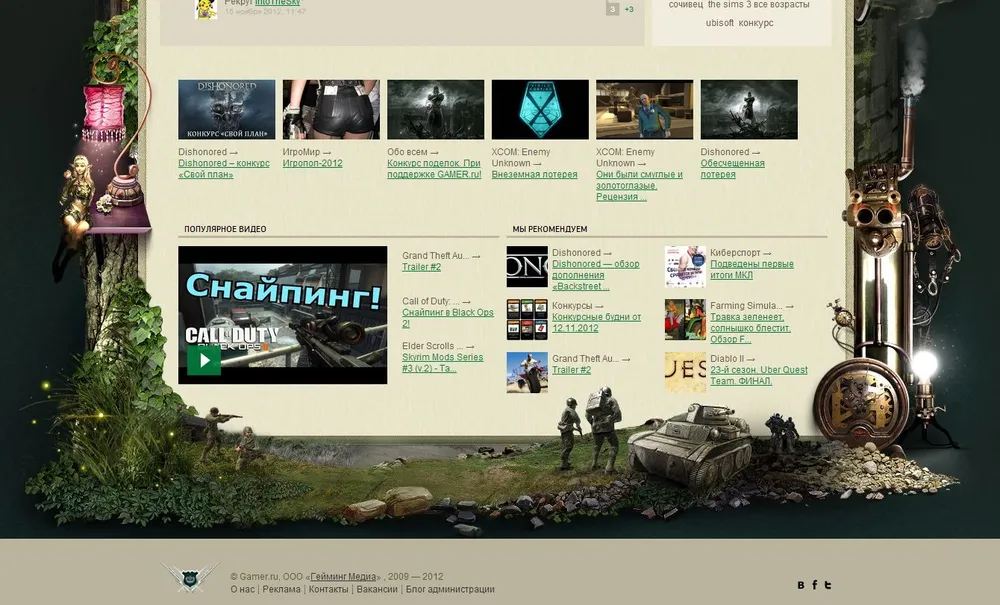Open the IntoTheSky profile link
The width and height of the screenshot is (1000, 605).
click(x=277, y=3)
